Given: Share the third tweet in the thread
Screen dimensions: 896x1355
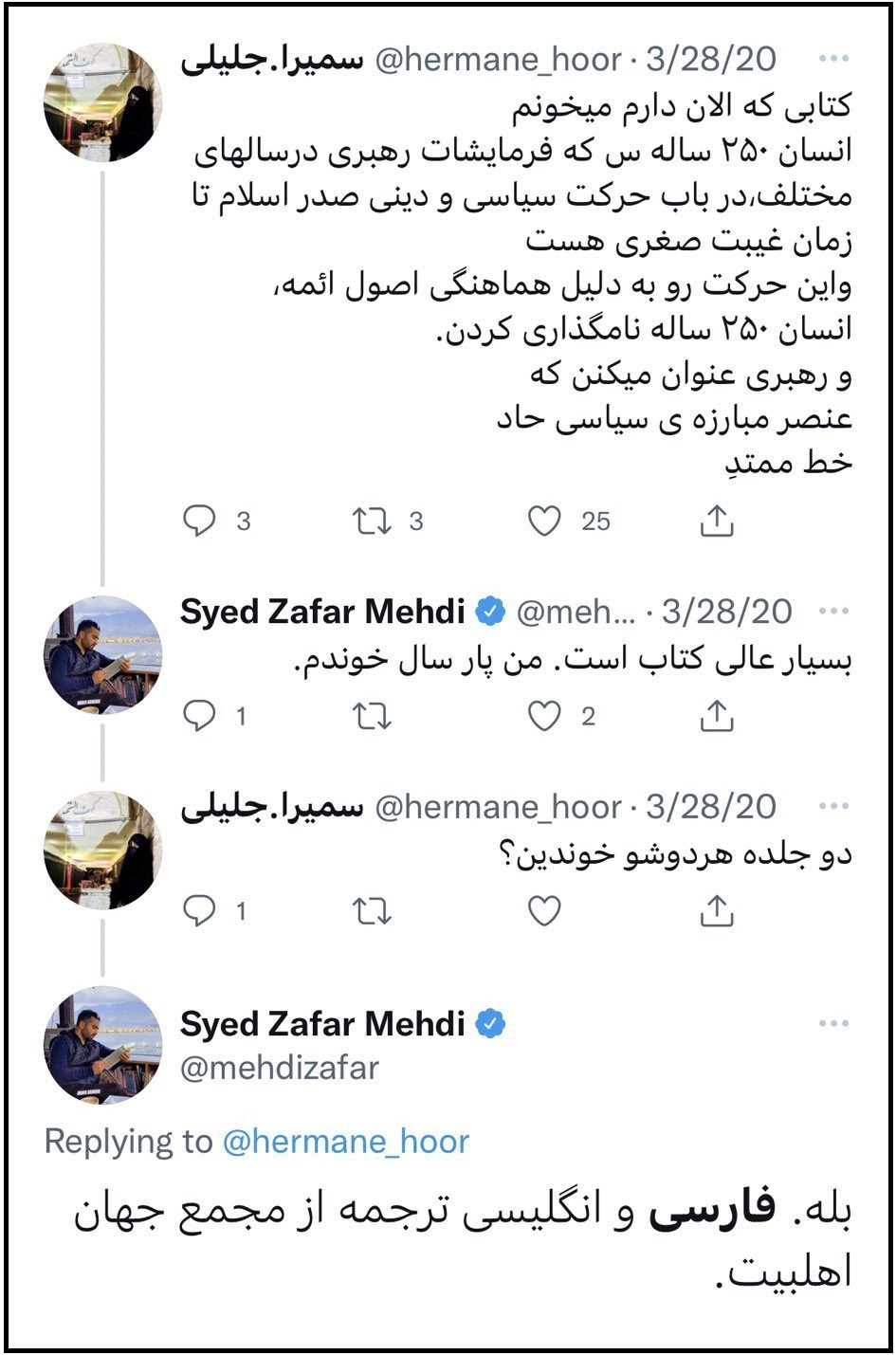Looking at the screenshot, I should click(x=717, y=911).
